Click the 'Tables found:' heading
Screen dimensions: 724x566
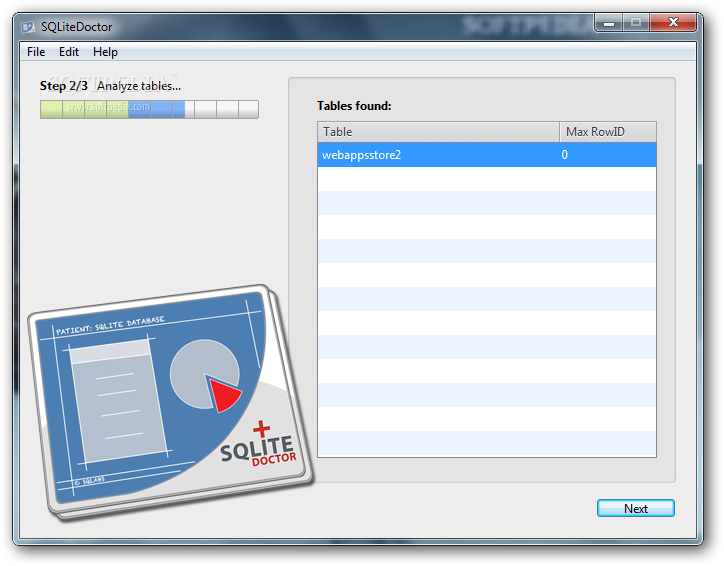(x=354, y=106)
